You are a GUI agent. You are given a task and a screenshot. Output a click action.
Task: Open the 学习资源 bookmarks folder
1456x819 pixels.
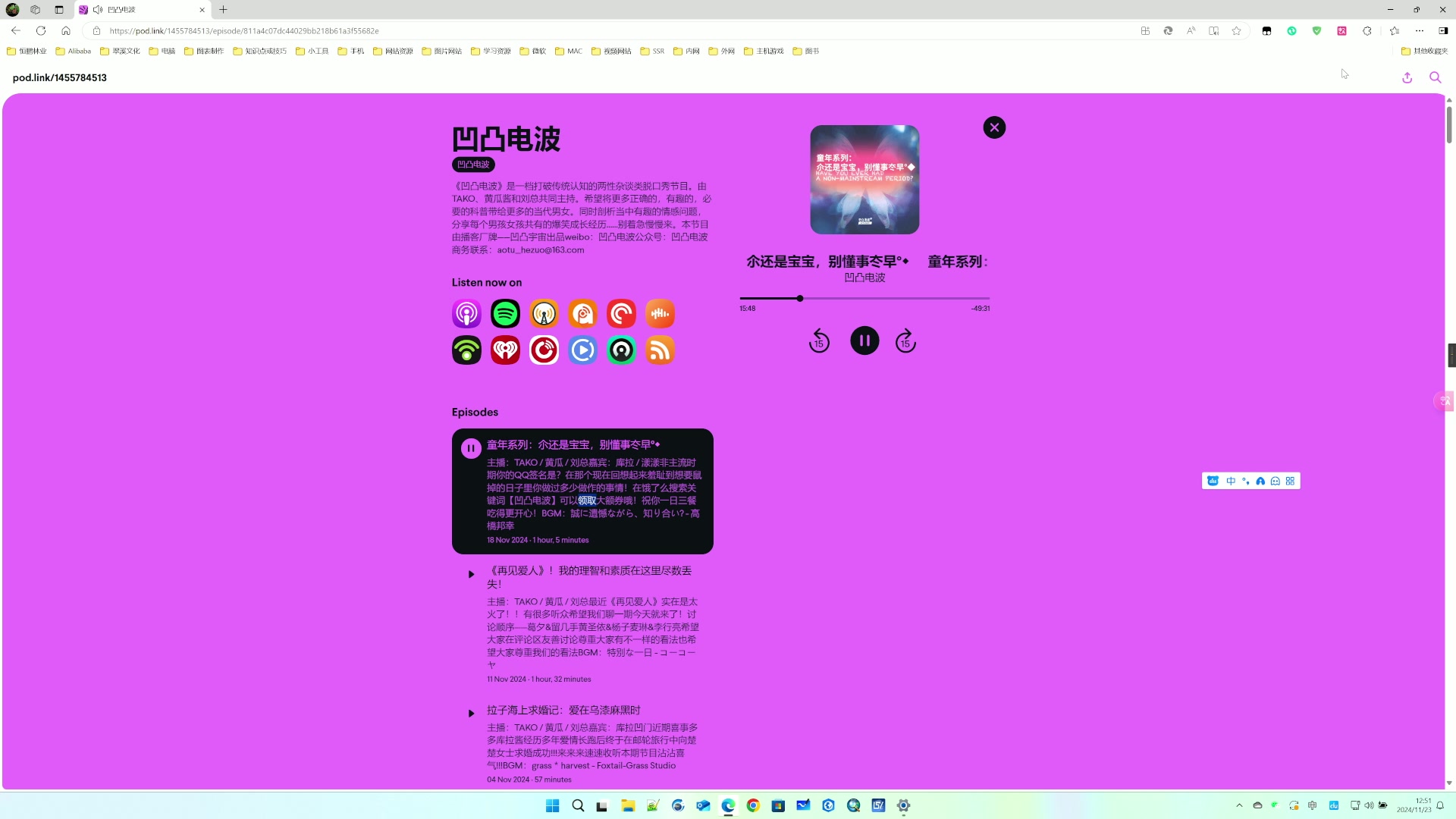(491, 52)
